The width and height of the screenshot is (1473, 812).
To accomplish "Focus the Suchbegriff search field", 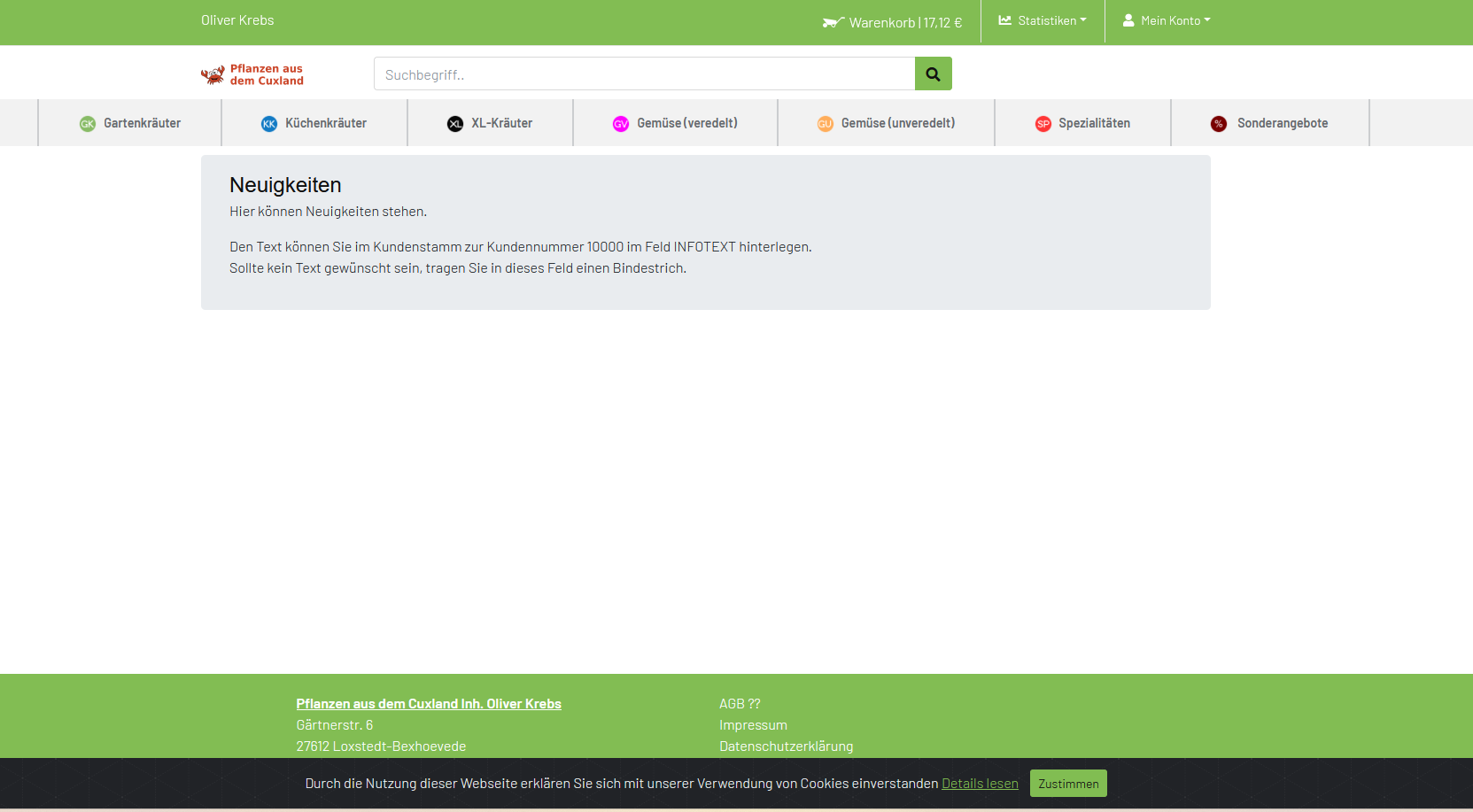I will pos(644,74).
